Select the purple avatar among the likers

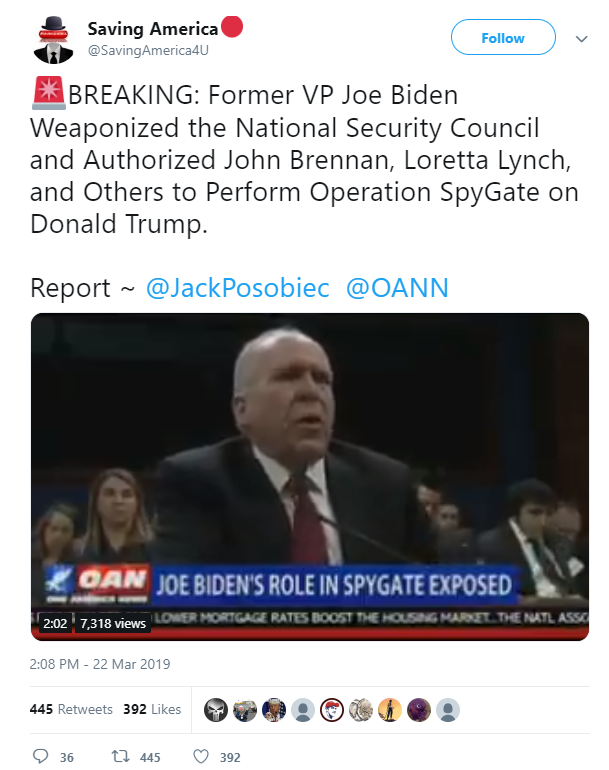[420, 709]
